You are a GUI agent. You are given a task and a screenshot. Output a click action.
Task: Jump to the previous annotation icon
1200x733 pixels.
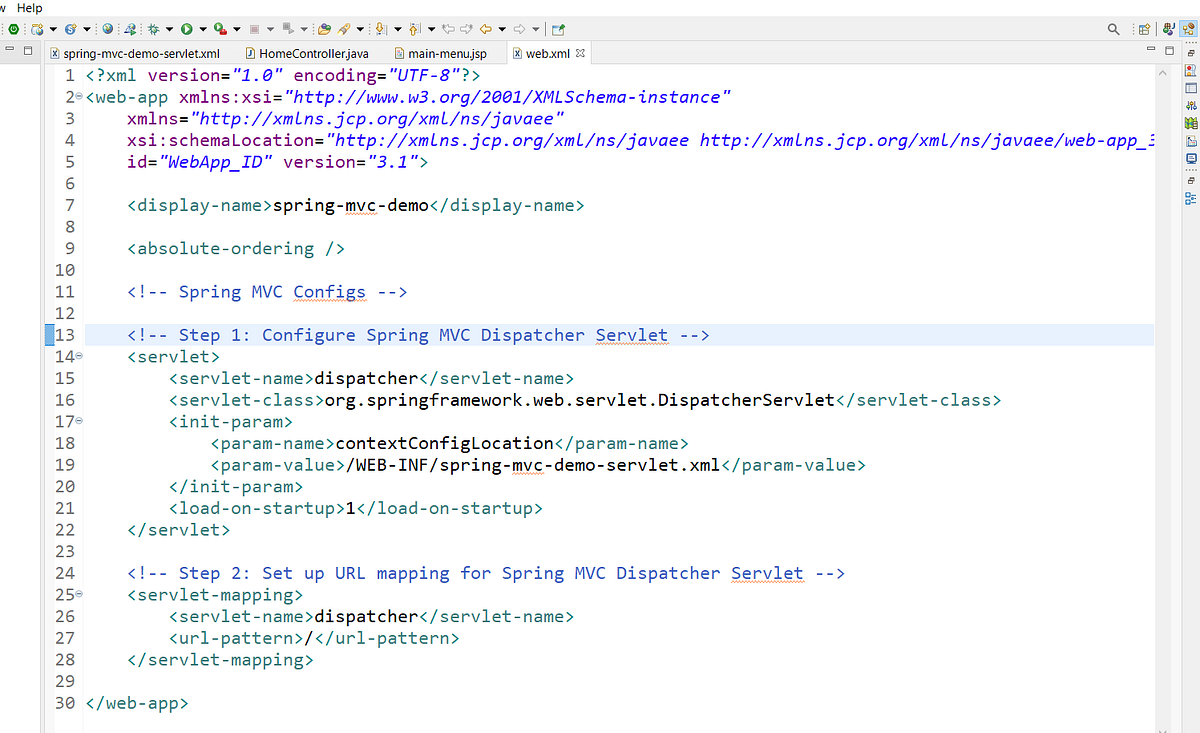414,29
